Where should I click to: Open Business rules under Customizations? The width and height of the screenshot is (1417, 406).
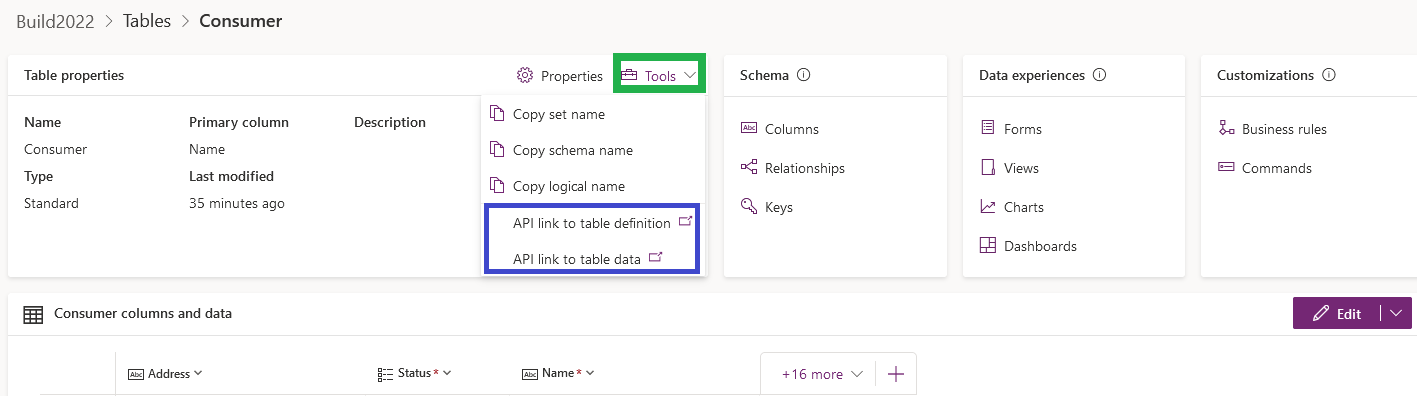pos(1284,129)
